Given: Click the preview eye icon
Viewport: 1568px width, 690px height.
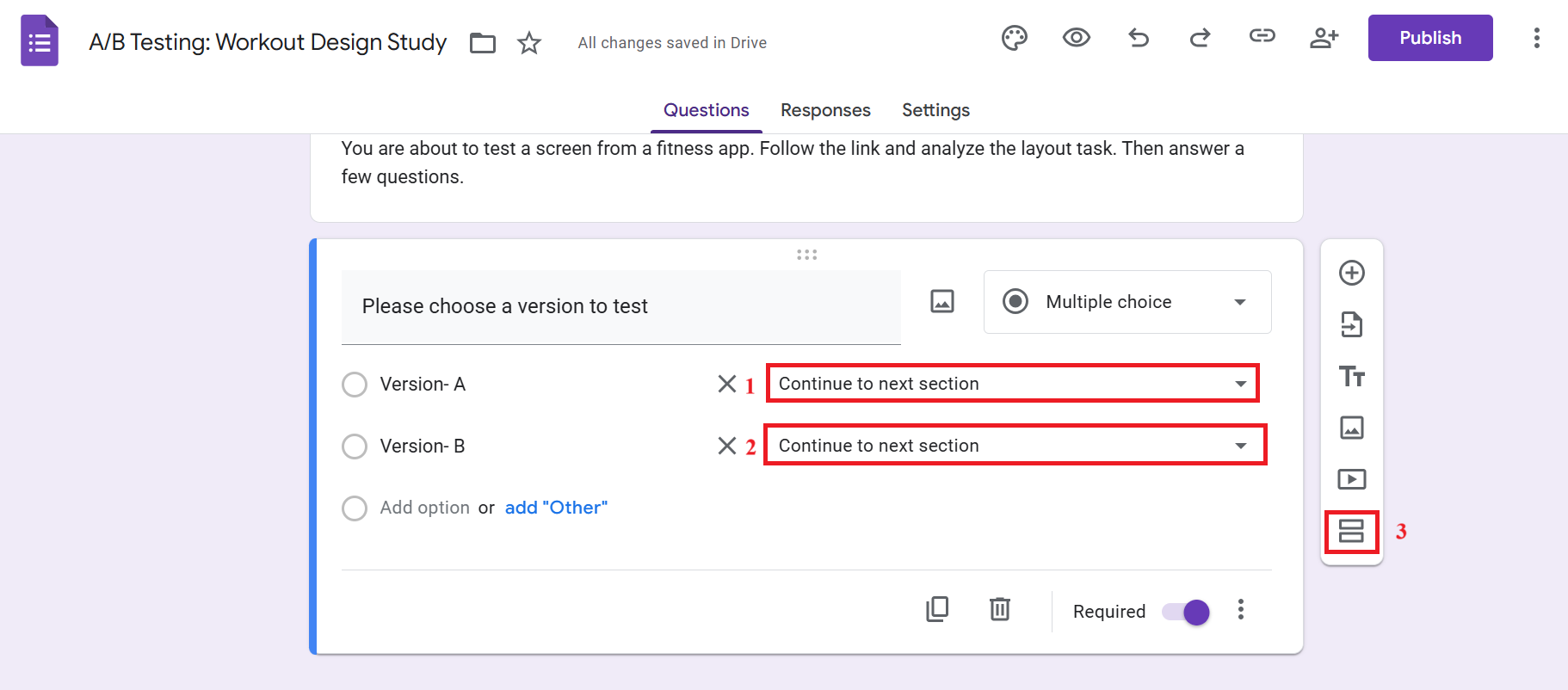Looking at the screenshot, I should click(x=1076, y=38).
